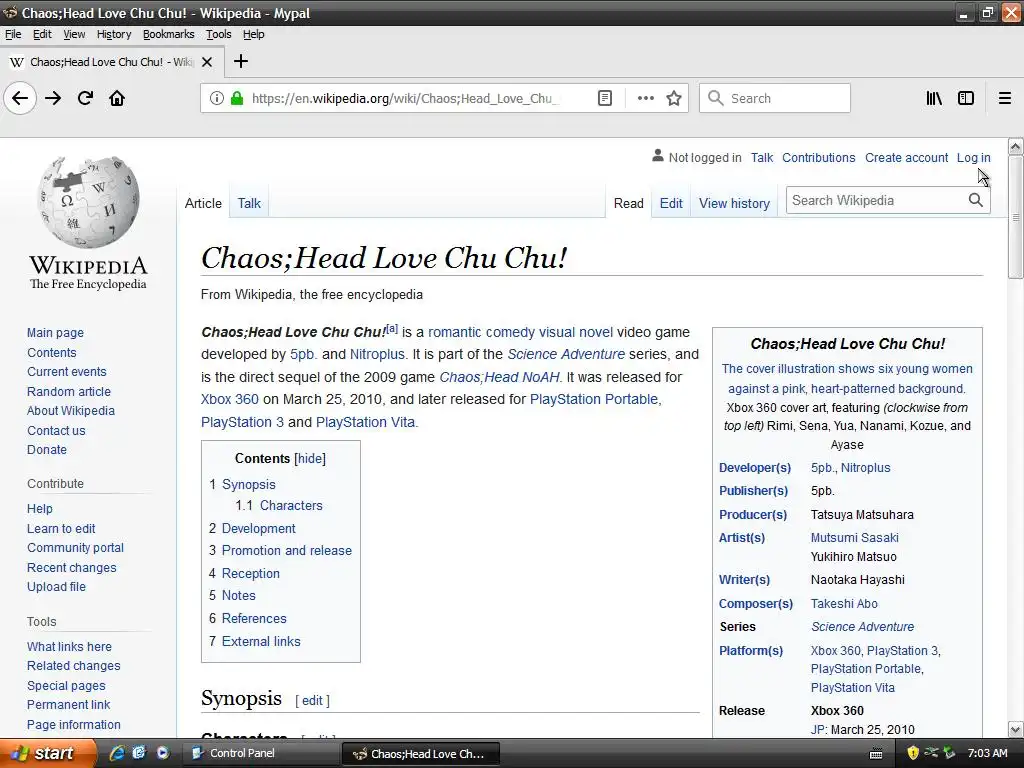Open the page Edit tab
Screen dimensions: 1024x768
click(x=671, y=204)
